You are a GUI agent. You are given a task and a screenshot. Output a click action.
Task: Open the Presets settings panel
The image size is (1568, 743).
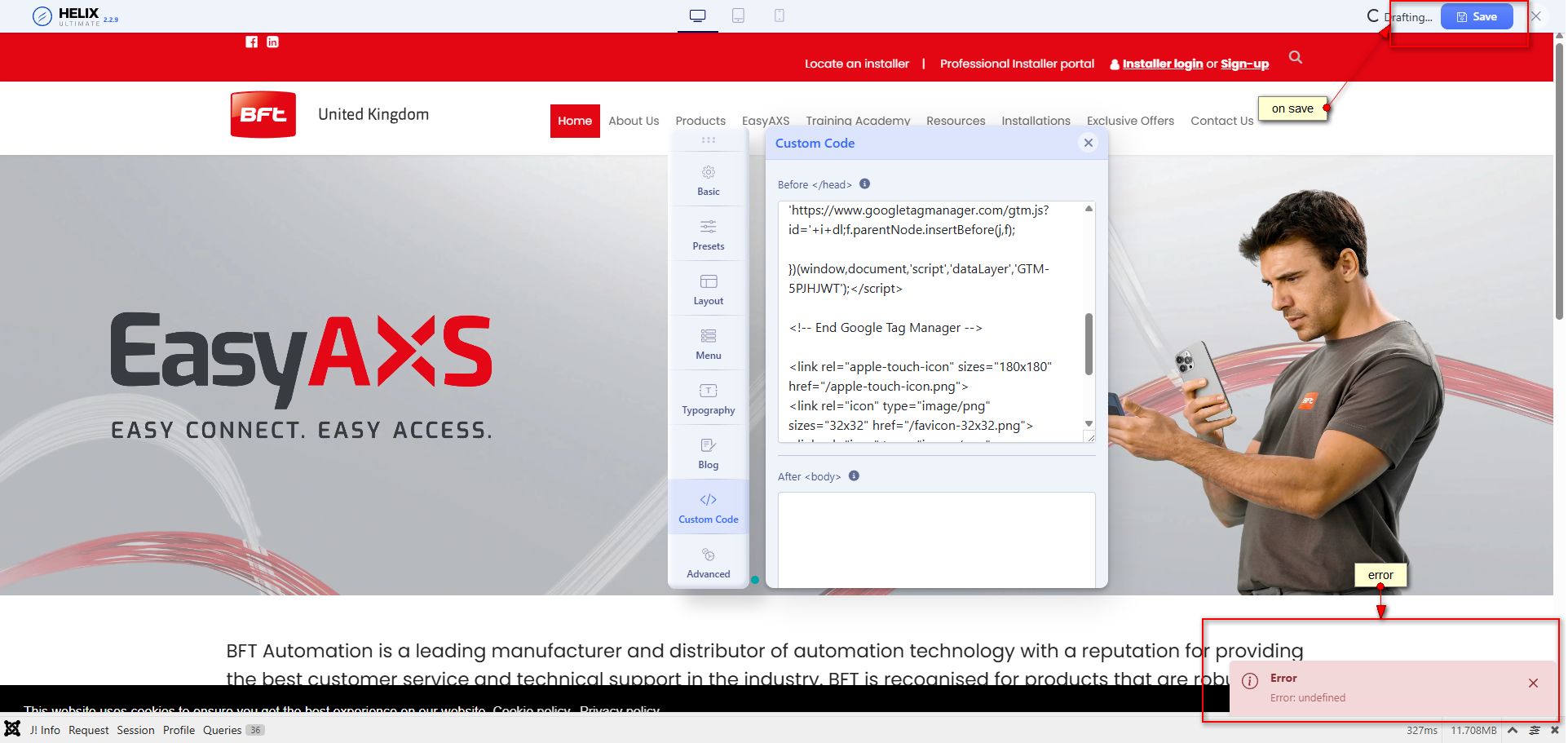click(709, 235)
